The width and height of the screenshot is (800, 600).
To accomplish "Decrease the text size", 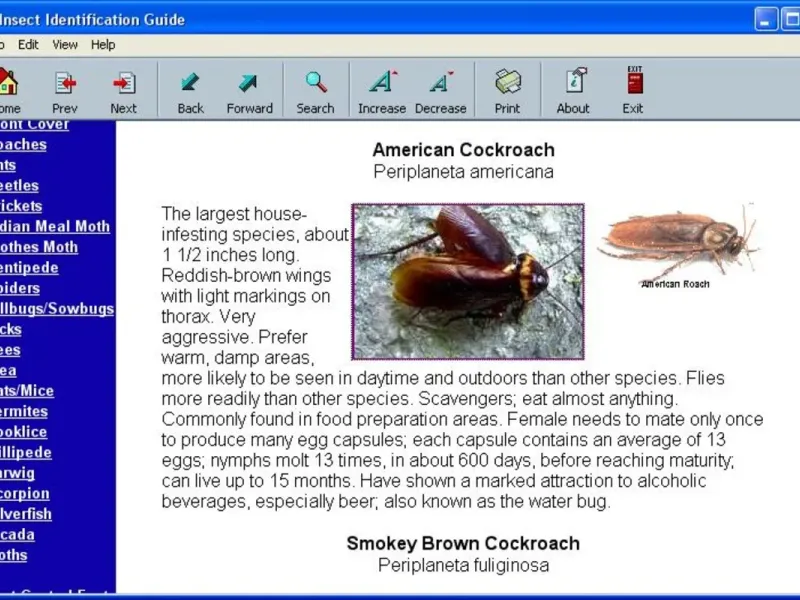I will [x=440, y=90].
